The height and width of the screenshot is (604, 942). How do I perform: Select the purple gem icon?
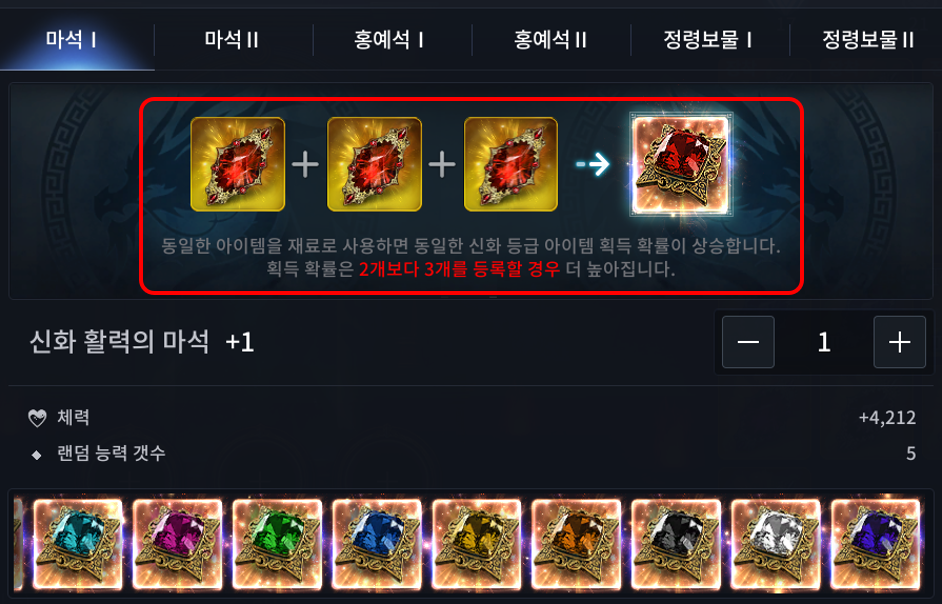click(875, 544)
